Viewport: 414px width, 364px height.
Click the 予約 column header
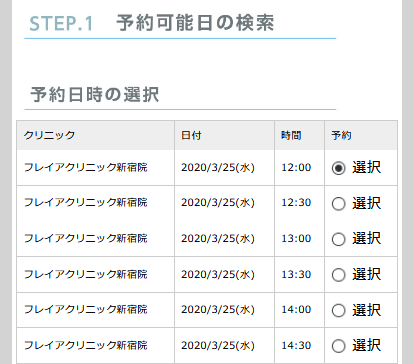(x=341, y=135)
